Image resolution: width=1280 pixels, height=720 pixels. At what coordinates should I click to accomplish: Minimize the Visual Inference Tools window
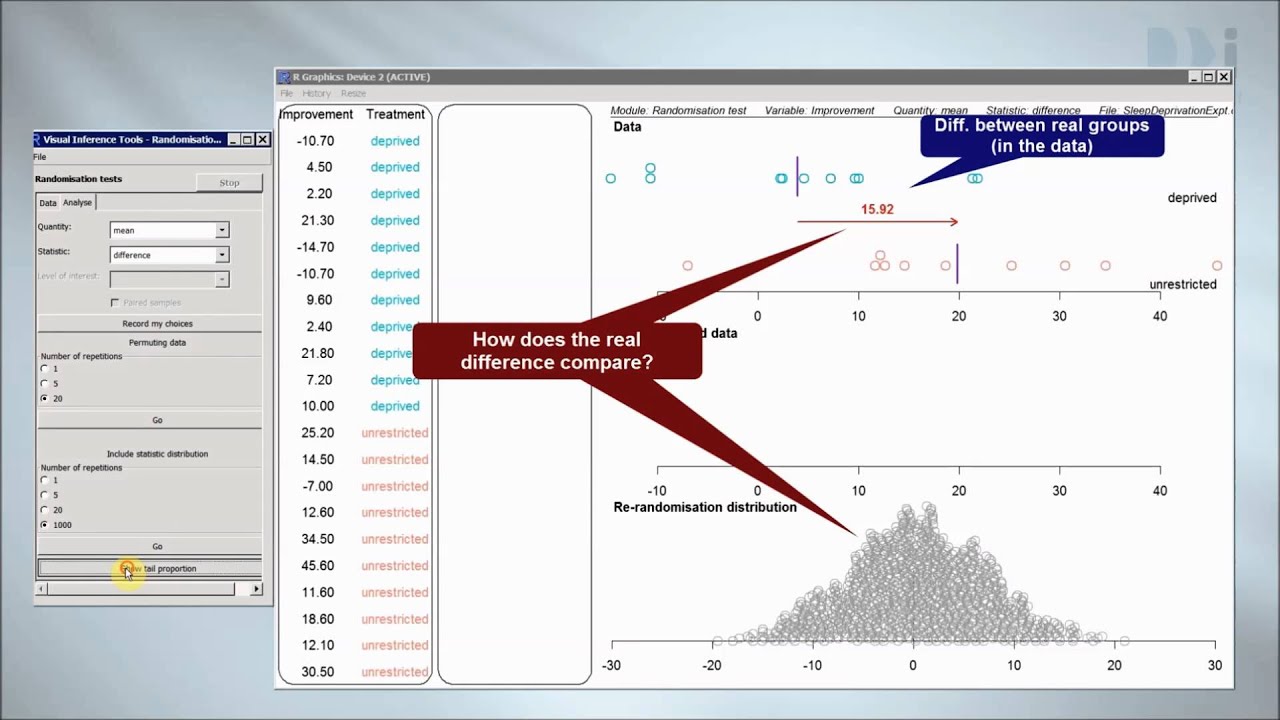tap(233, 140)
